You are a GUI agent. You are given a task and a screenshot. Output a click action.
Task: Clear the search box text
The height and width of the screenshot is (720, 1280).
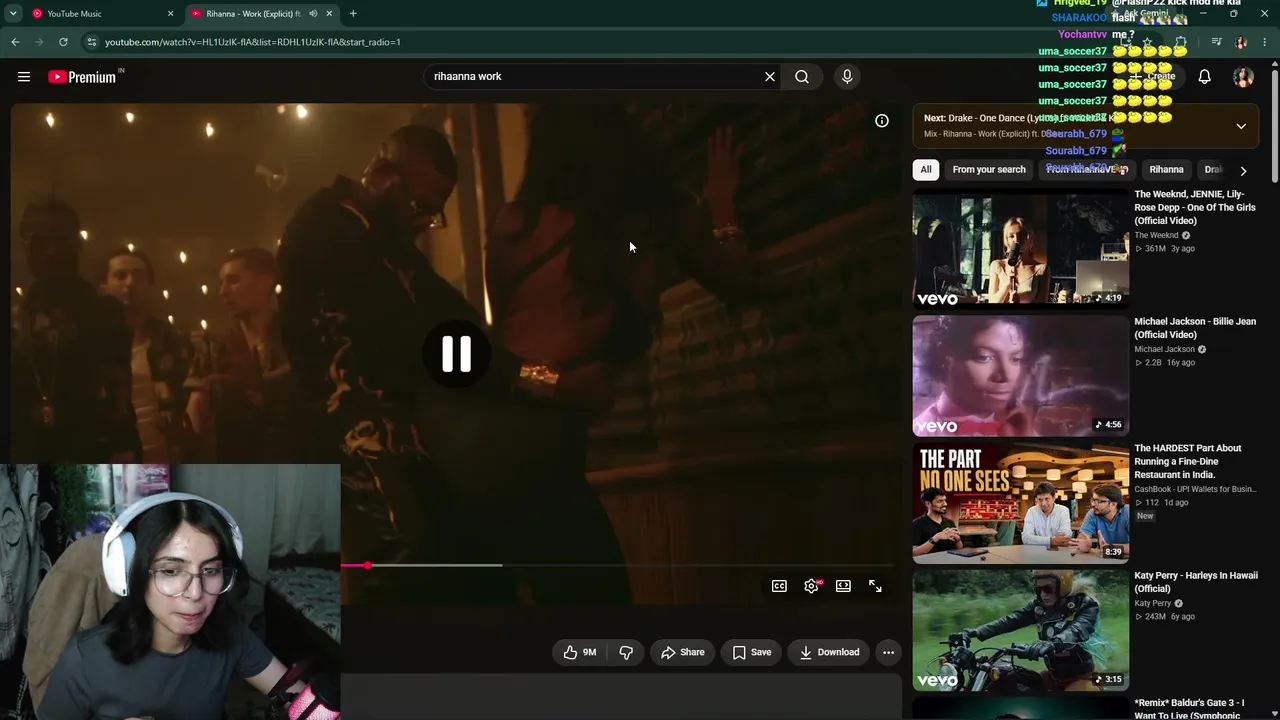770,77
